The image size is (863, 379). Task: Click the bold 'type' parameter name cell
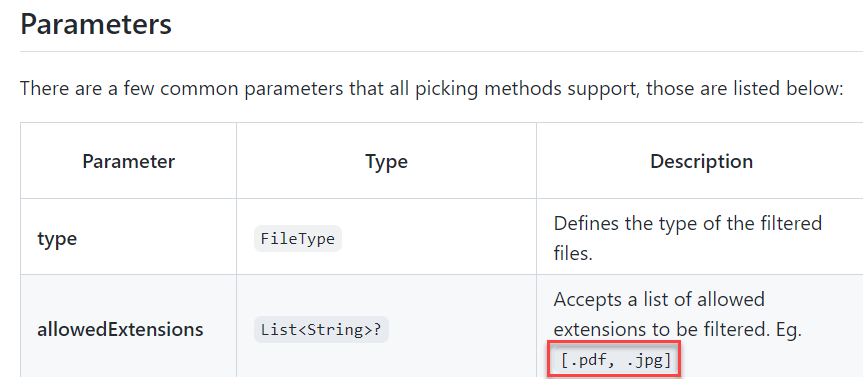click(57, 239)
